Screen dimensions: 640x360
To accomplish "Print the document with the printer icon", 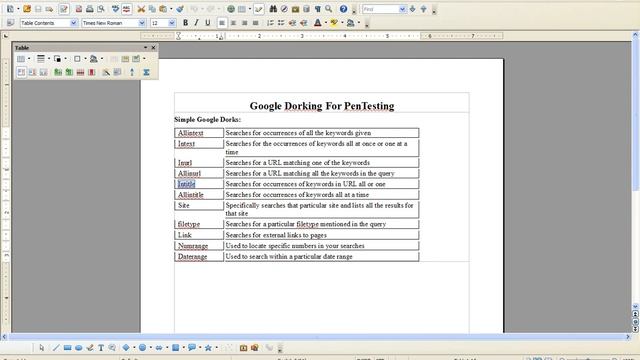I will pos(89,9).
